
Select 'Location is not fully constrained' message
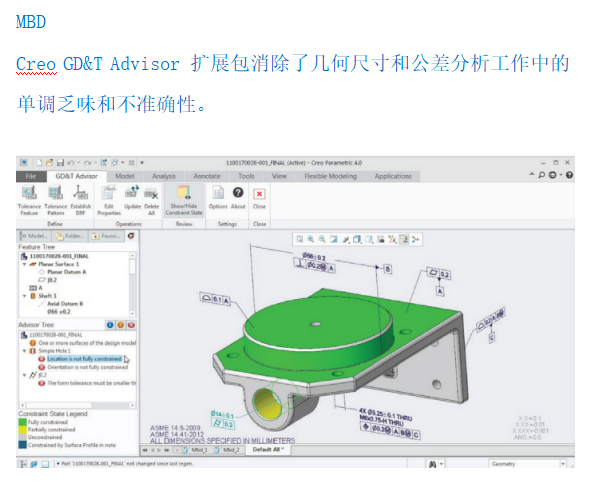(x=84, y=359)
